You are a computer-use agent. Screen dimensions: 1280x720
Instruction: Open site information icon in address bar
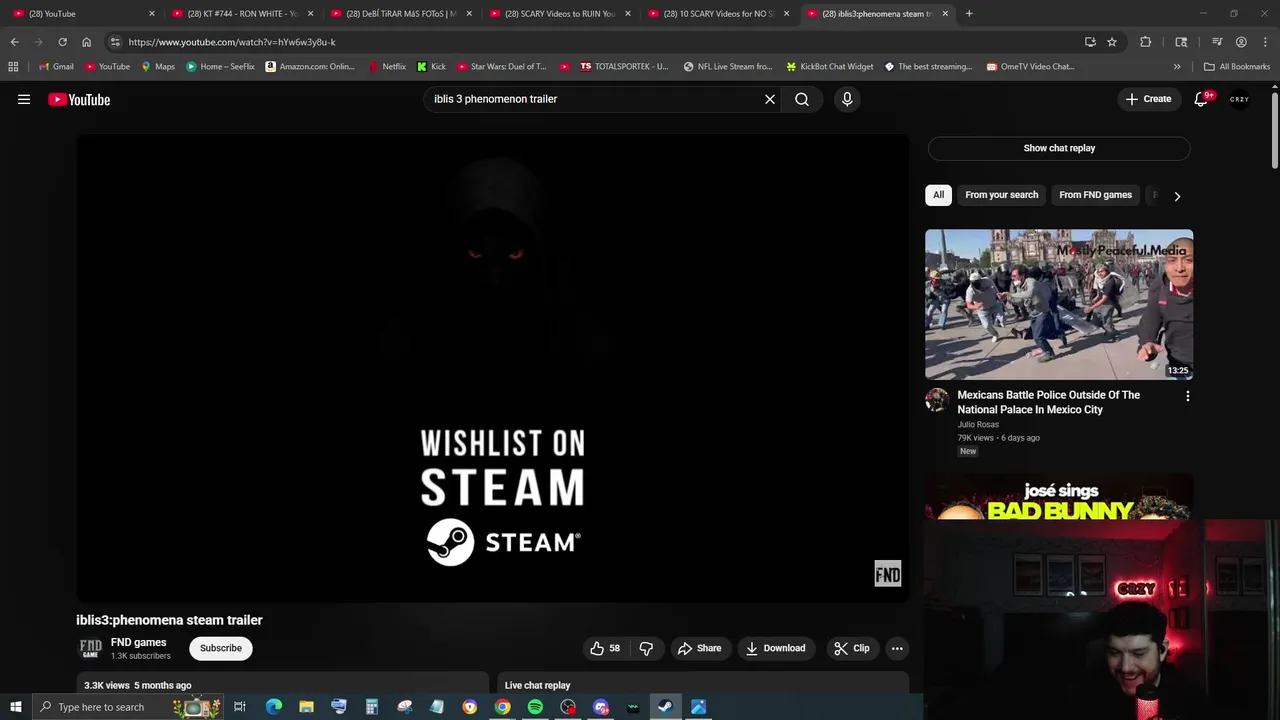pyautogui.click(x=115, y=42)
